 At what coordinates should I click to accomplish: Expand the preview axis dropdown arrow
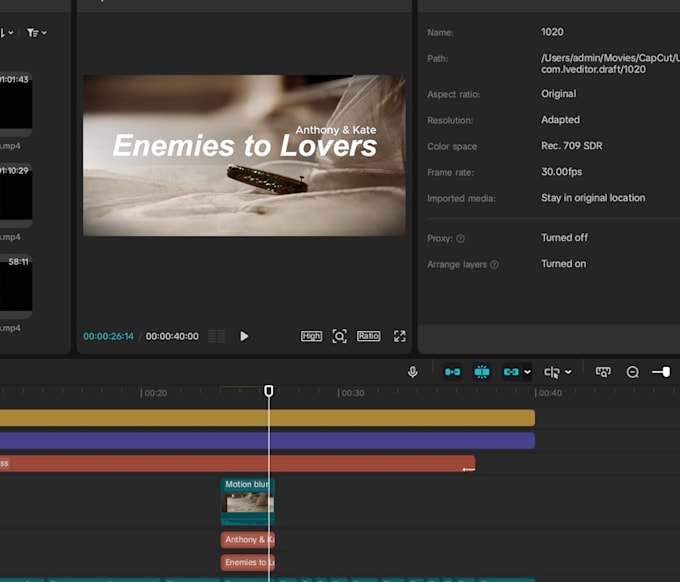[x=568, y=372]
